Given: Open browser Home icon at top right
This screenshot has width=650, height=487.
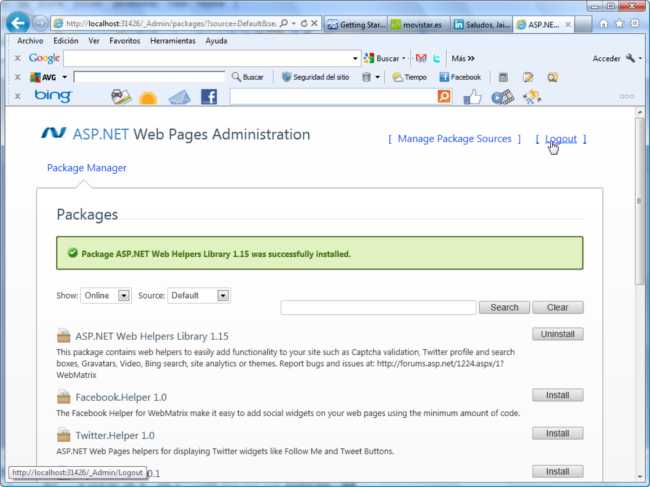Looking at the screenshot, I should [603, 23].
